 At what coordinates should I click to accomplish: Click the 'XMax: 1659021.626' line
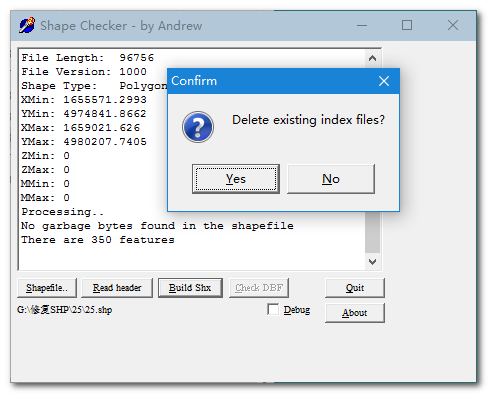80,128
